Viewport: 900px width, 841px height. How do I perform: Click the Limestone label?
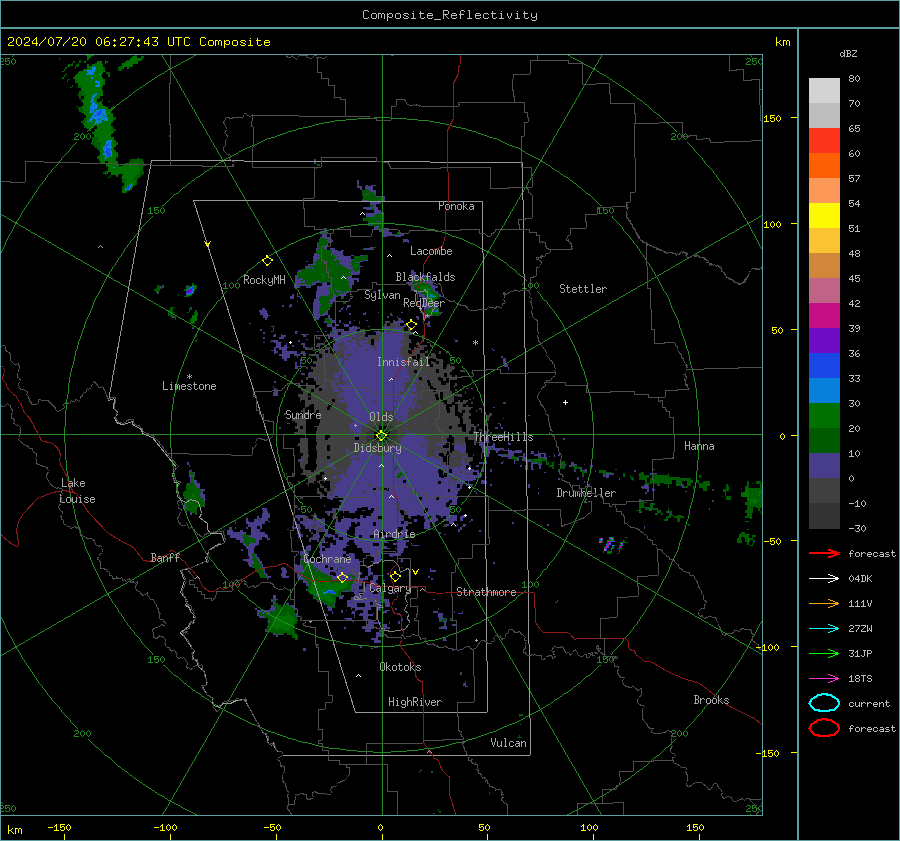point(189,386)
